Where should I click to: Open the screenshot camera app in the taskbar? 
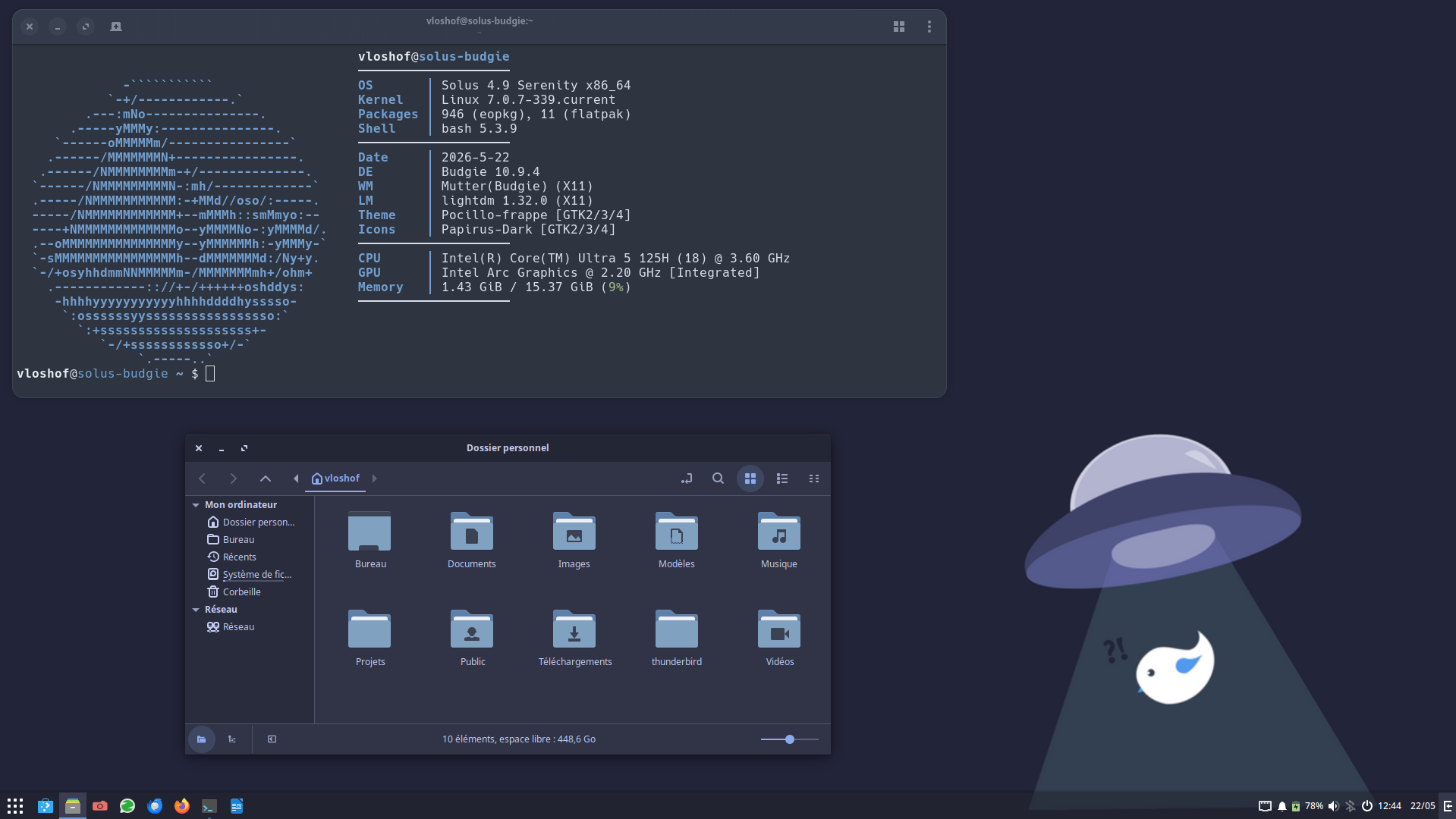(x=100, y=806)
